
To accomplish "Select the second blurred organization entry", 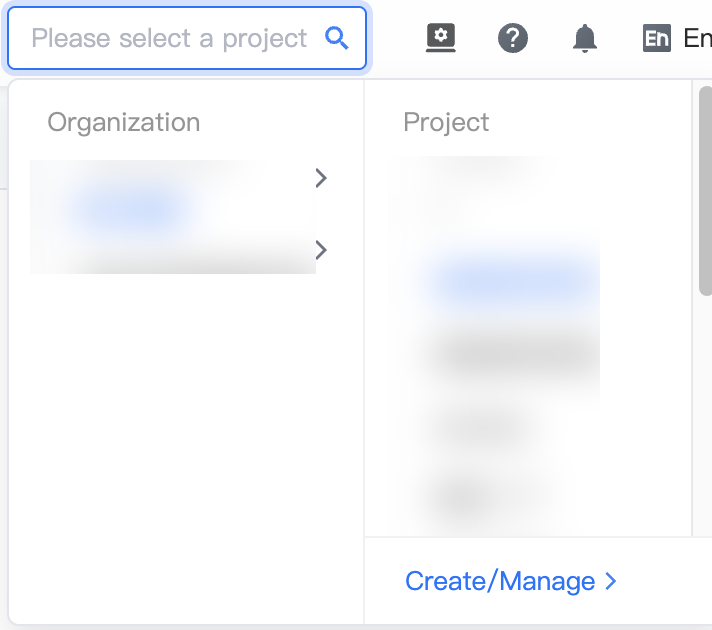I will click(x=173, y=253).
